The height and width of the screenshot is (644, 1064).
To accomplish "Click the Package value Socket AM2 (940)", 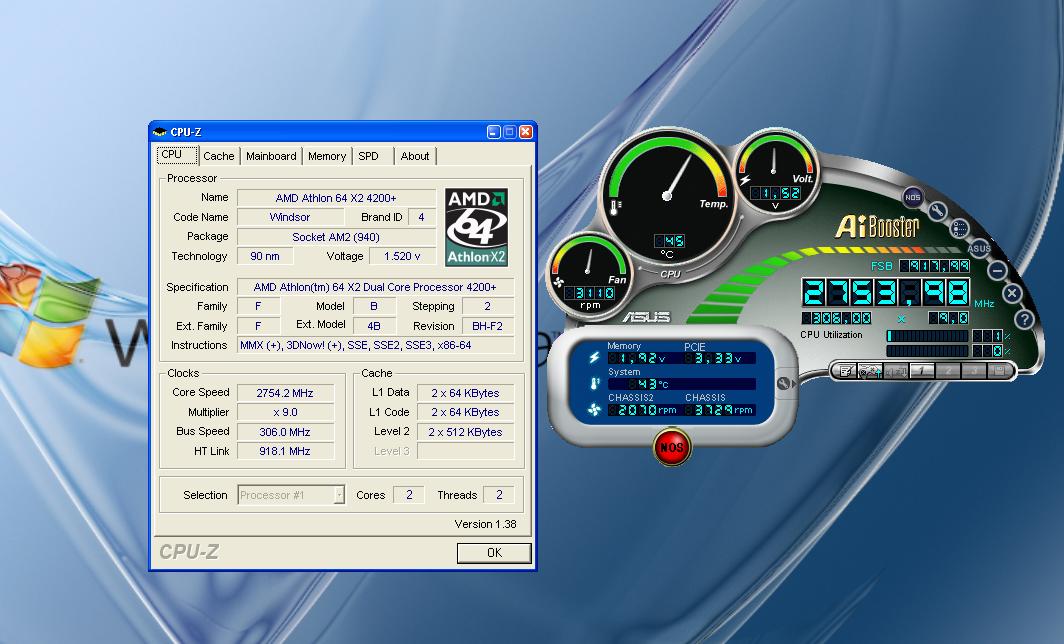I will tap(336, 237).
